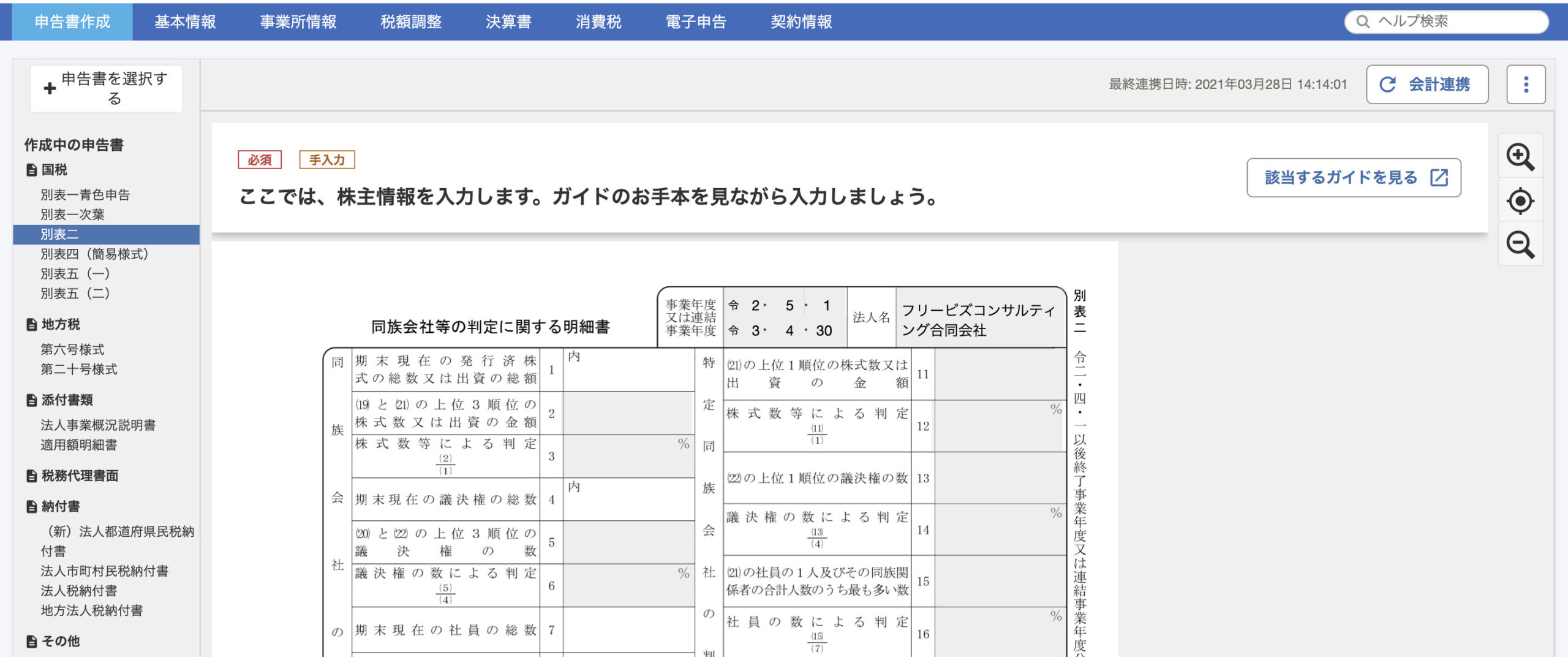Click the document icon beside 地方税

tap(32, 324)
